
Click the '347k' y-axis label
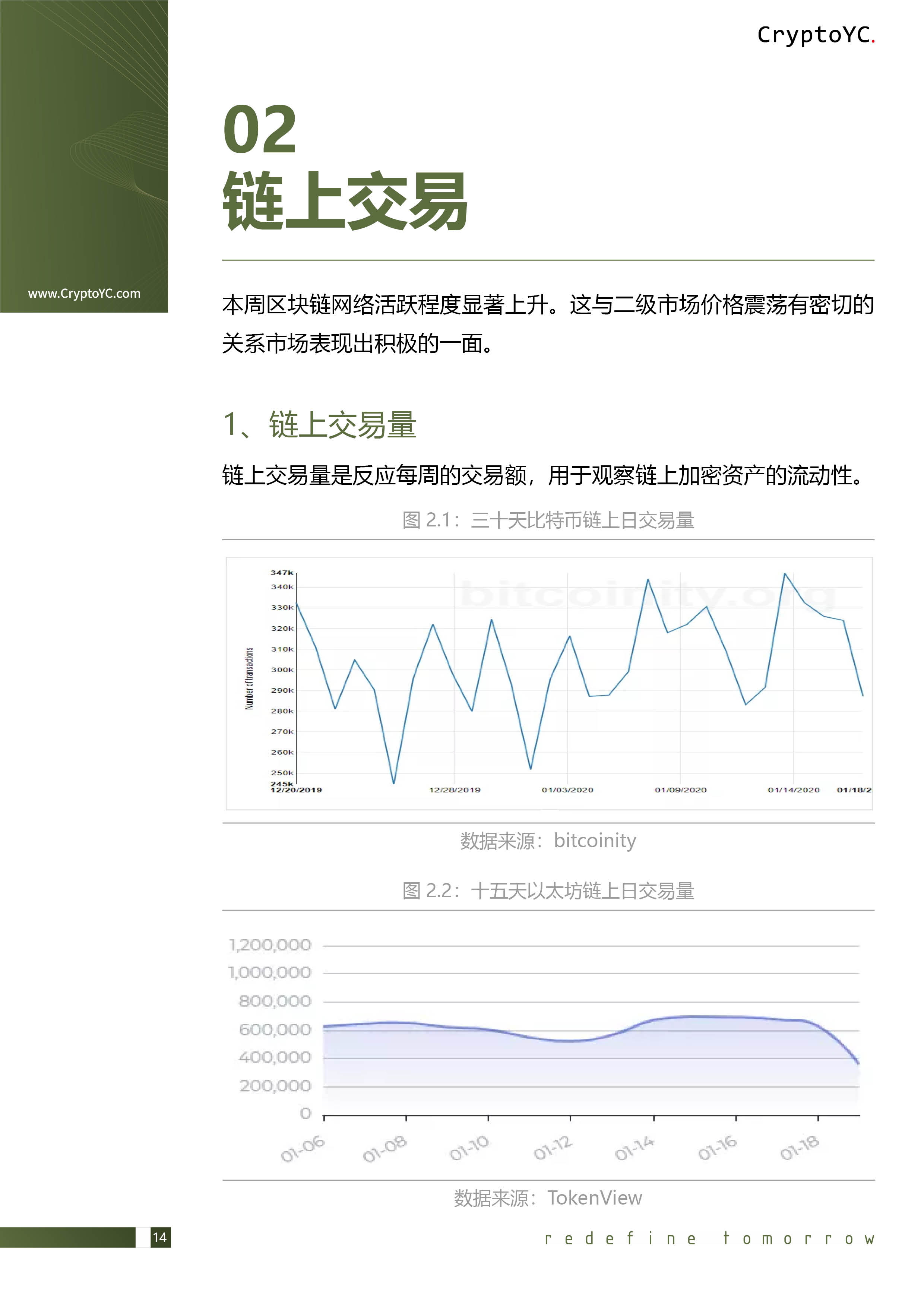pyautogui.click(x=282, y=573)
